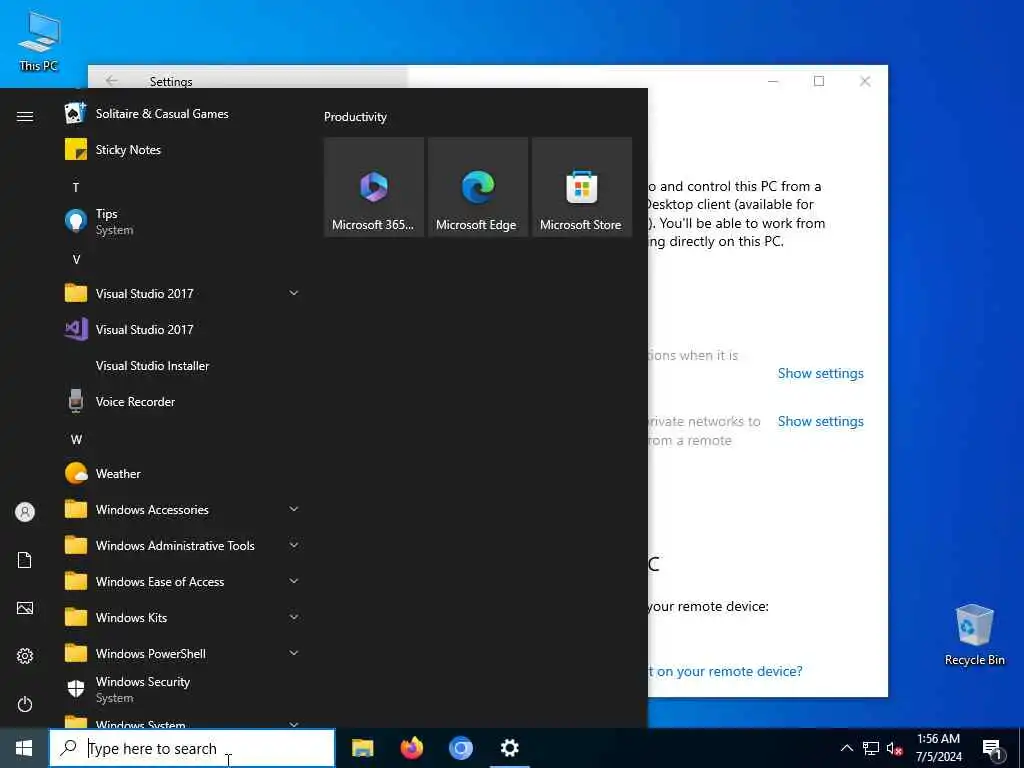
Task: Maximize the Settings window
Action: [819, 81]
